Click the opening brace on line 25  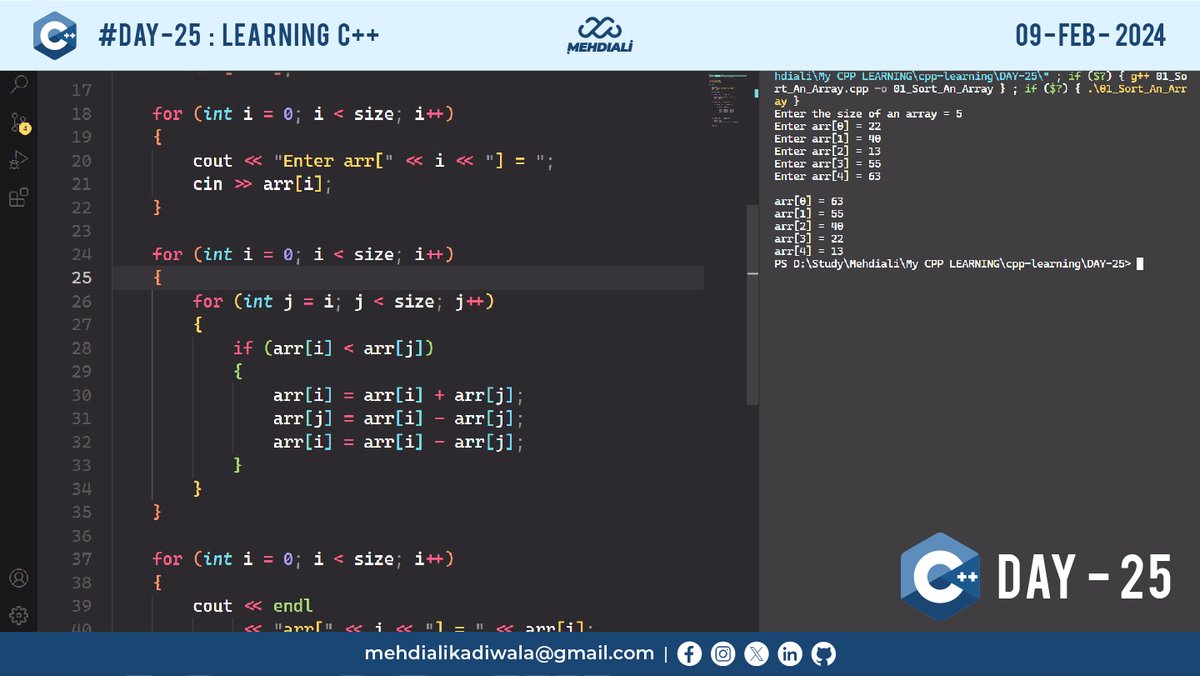pos(157,278)
